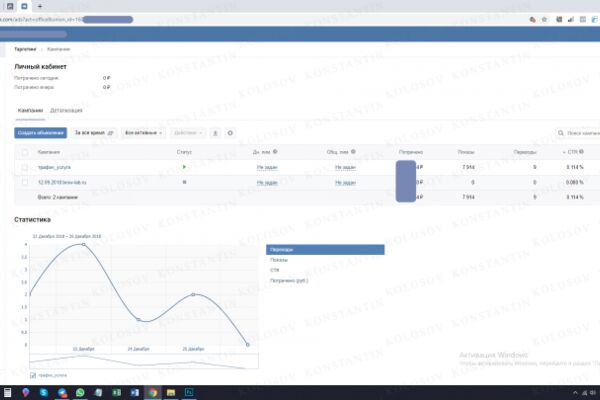
Task: Open the '12.09.2018' campaign link
Action: pyautogui.click(x=62, y=182)
